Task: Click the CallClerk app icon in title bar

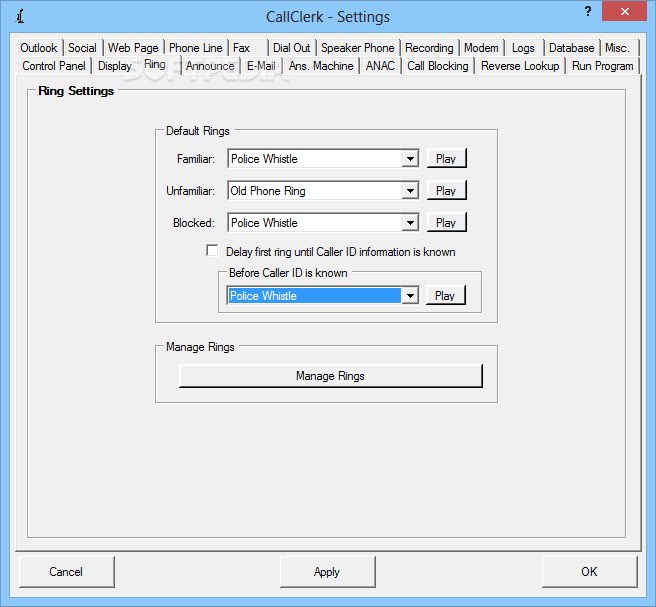Action: (20, 16)
